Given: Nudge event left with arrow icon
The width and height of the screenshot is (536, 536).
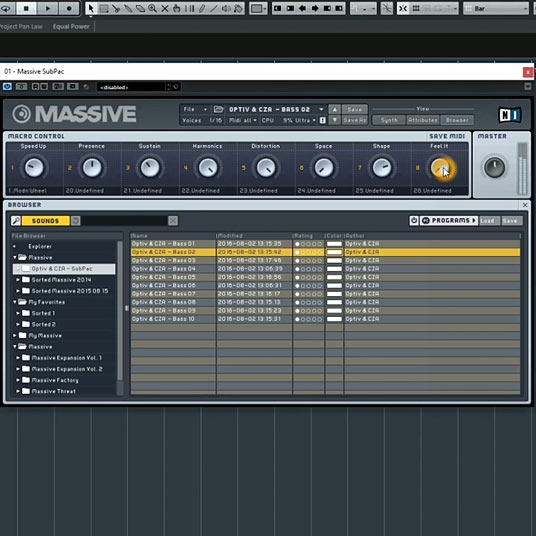Looking at the screenshot, I should [x=303, y=8].
